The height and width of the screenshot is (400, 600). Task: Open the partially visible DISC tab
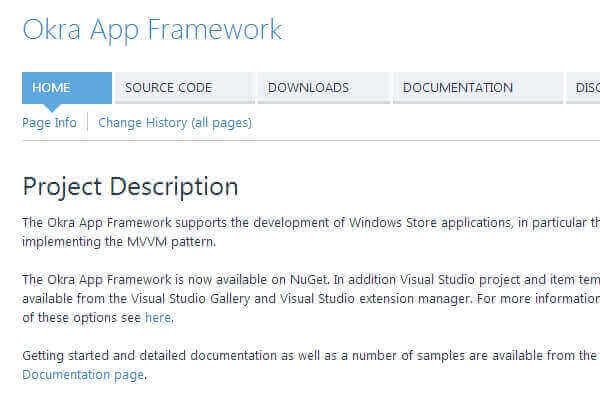586,88
